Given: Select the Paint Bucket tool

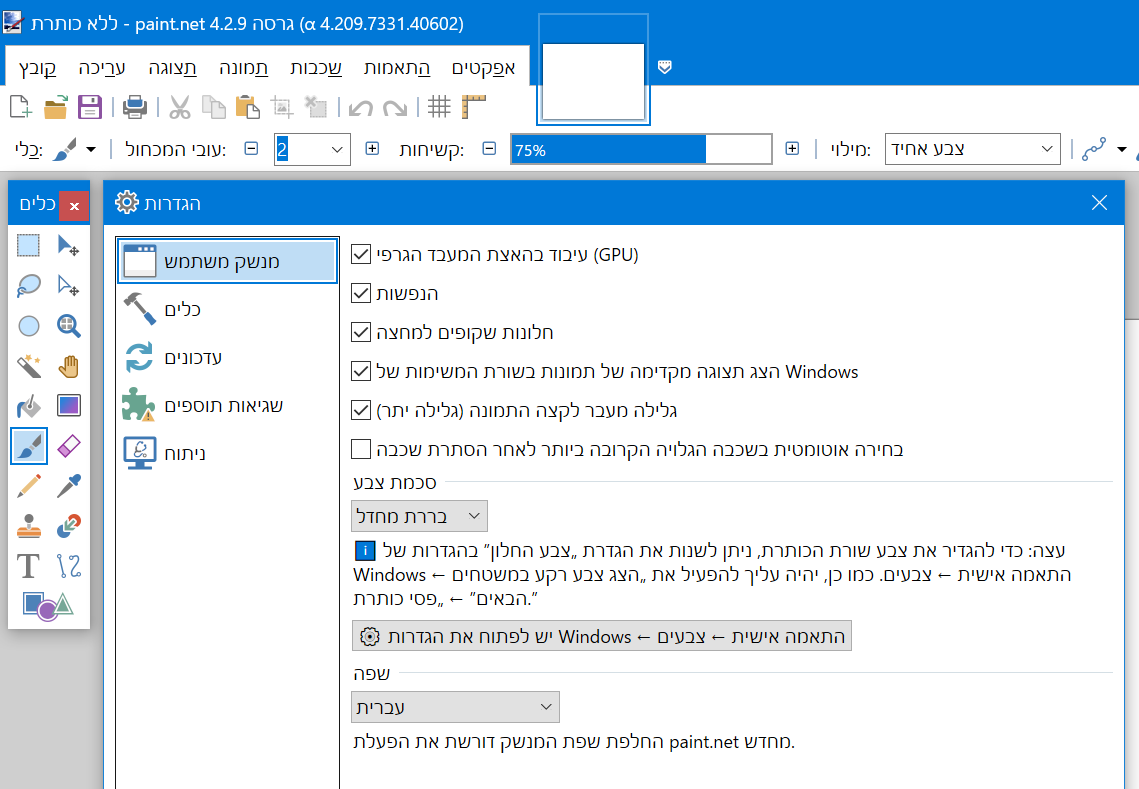Looking at the screenshot, I should (28, 405).
